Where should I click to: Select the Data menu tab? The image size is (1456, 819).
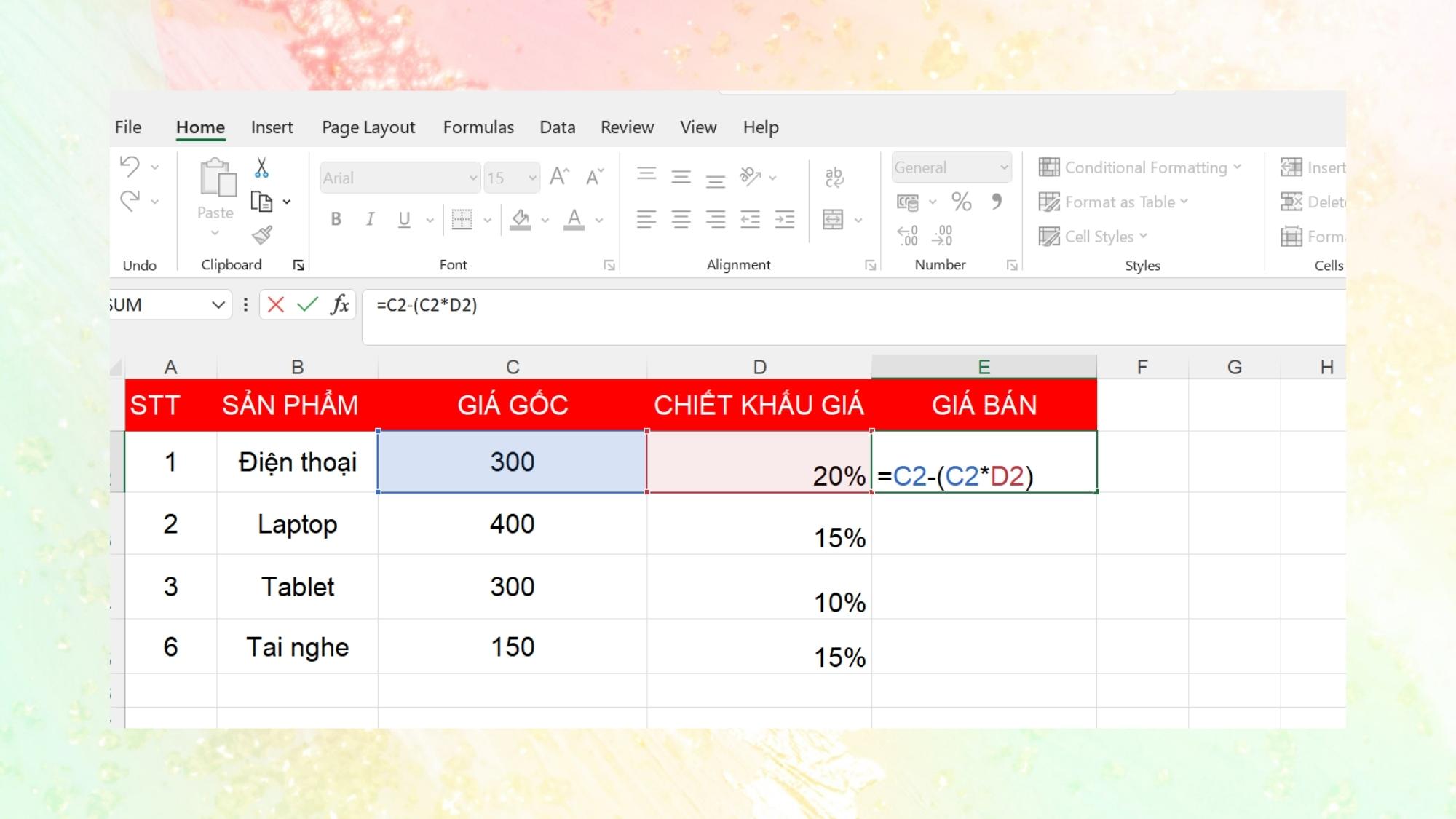[558, 126]
